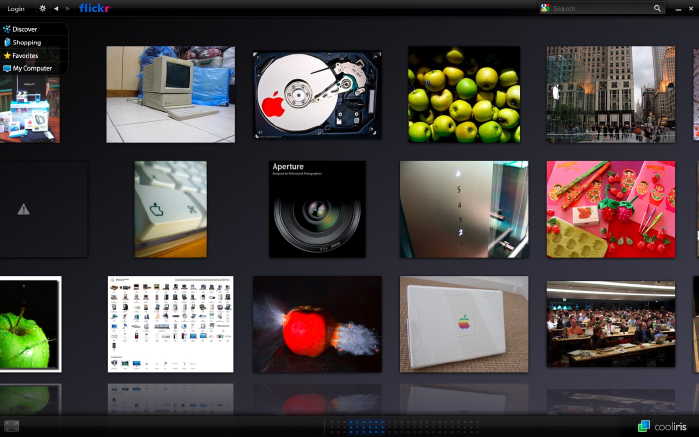This screenshot has height=437, width=699.
Task: Click the bottom-left fullscreen toggle icon
Action: (x=12, y=426)
